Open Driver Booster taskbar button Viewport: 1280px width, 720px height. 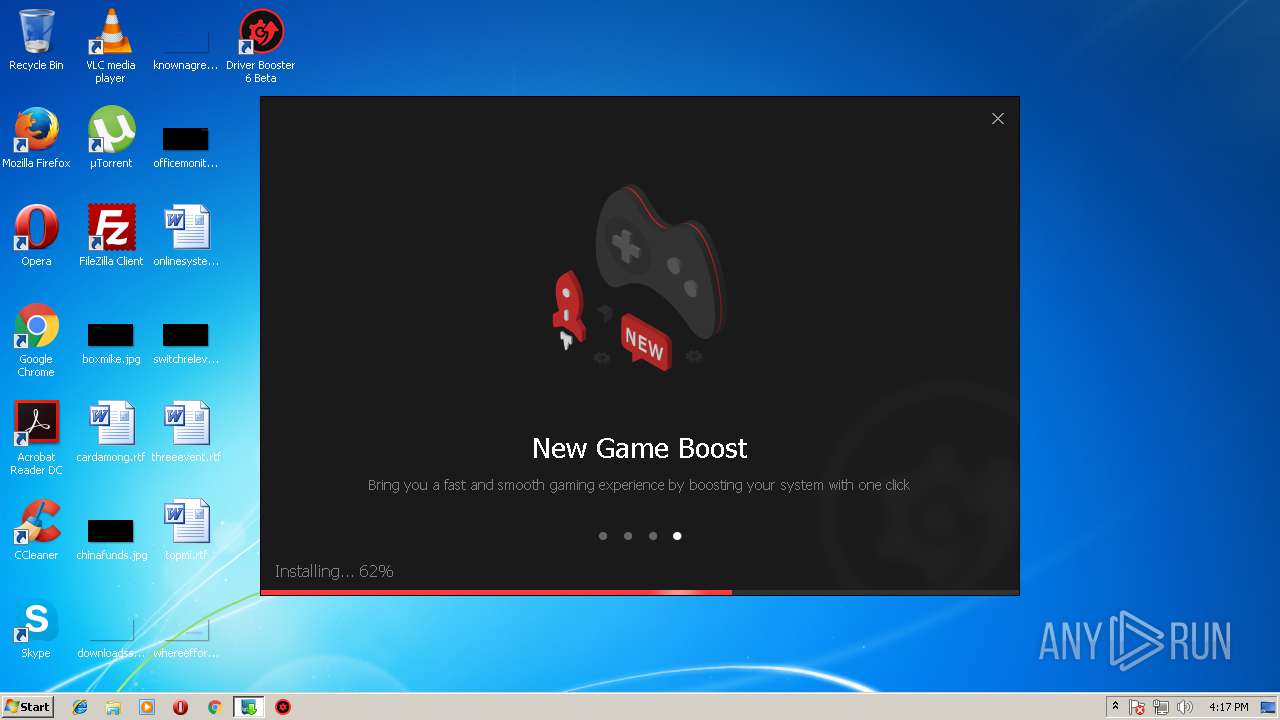pyautogui.click(x=283, y=707)
